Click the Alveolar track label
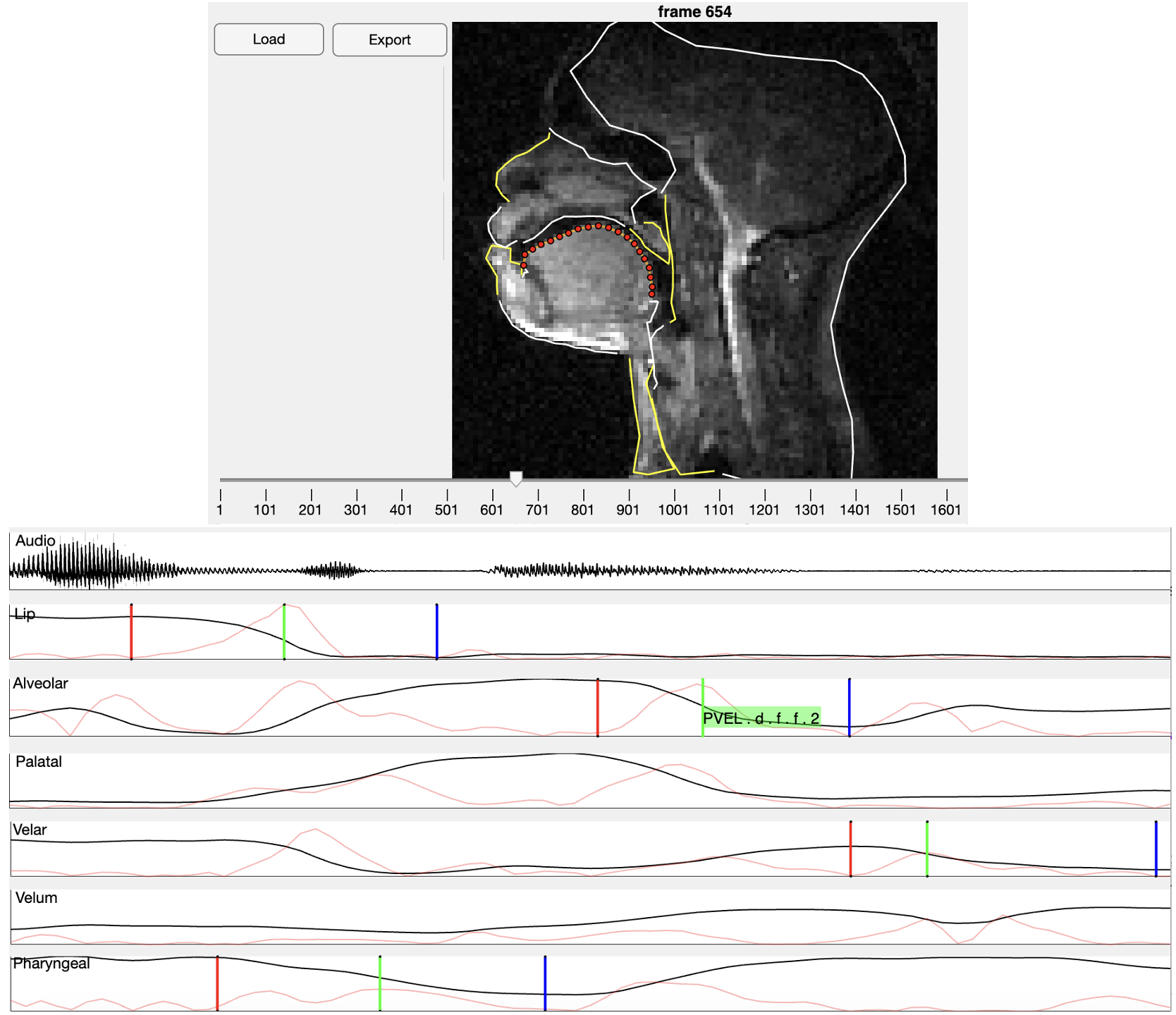Viewport: 1176px width, 1015px height. coord(40,683)
